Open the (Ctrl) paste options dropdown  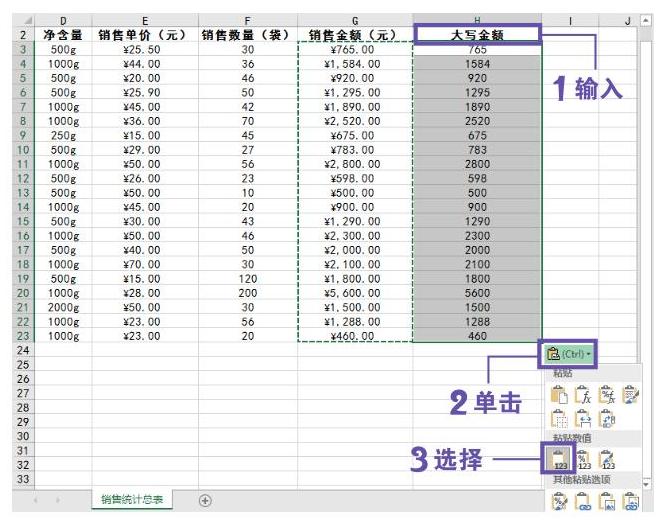pos(568,354)
